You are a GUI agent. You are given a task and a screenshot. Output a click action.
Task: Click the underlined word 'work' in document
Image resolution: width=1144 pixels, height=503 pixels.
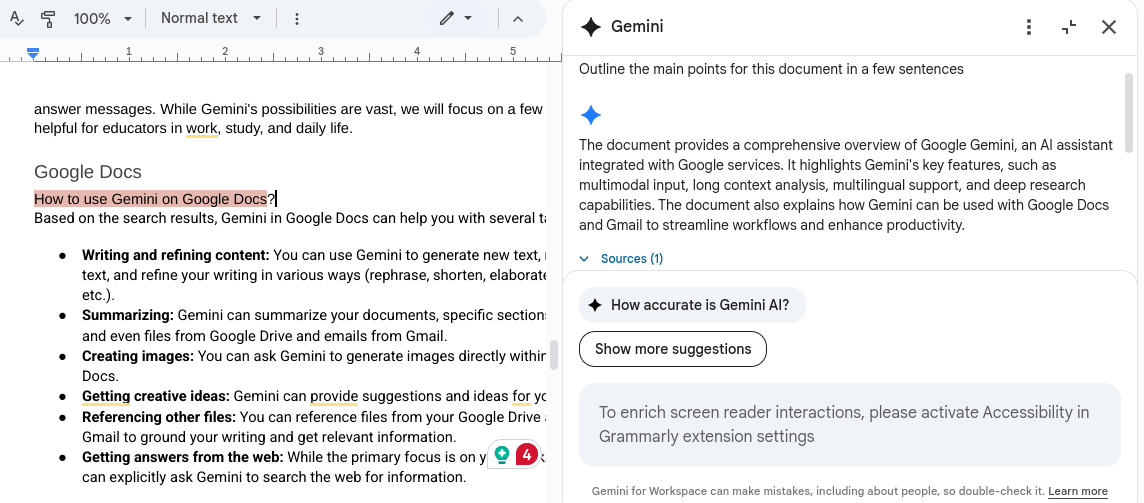202,129
